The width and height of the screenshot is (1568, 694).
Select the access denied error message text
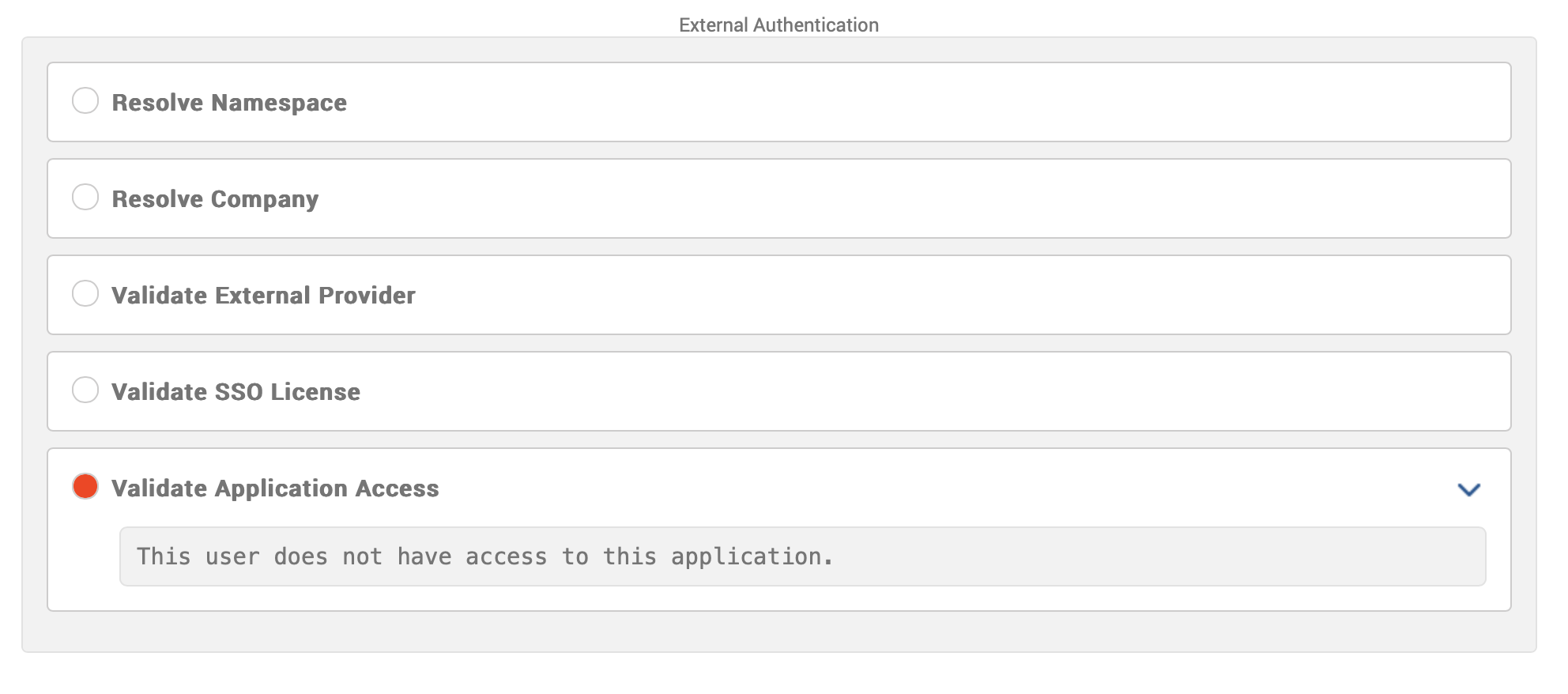point(484,556)
